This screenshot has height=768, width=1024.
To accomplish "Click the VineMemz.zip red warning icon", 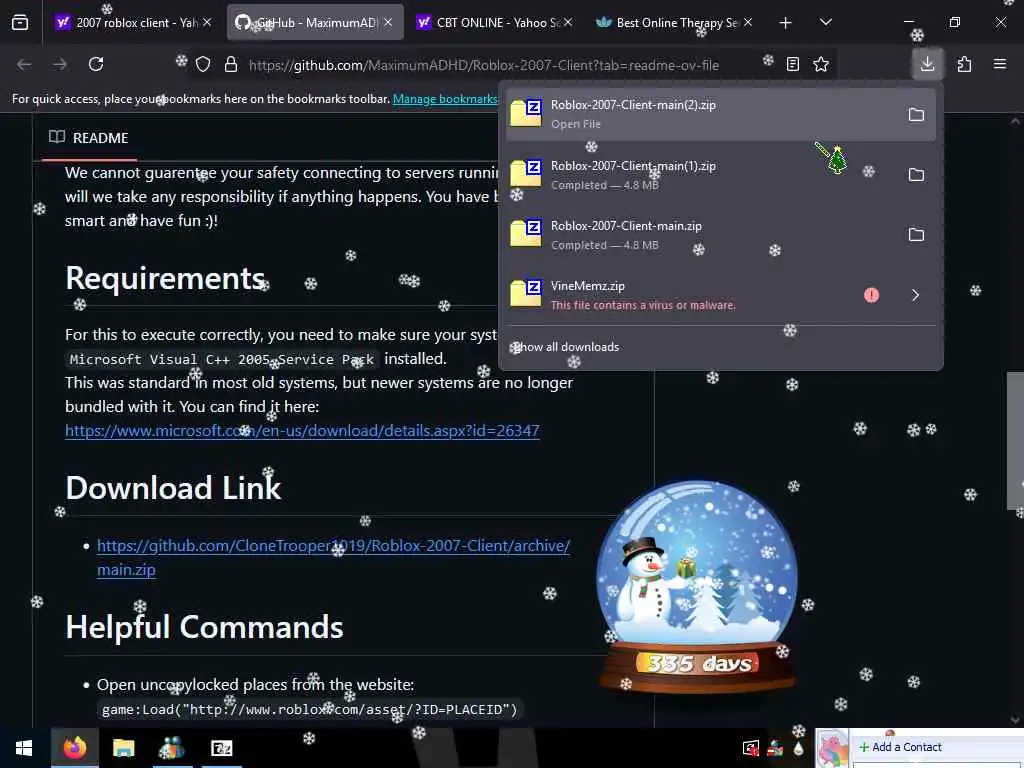I will (x=871, y=295).
